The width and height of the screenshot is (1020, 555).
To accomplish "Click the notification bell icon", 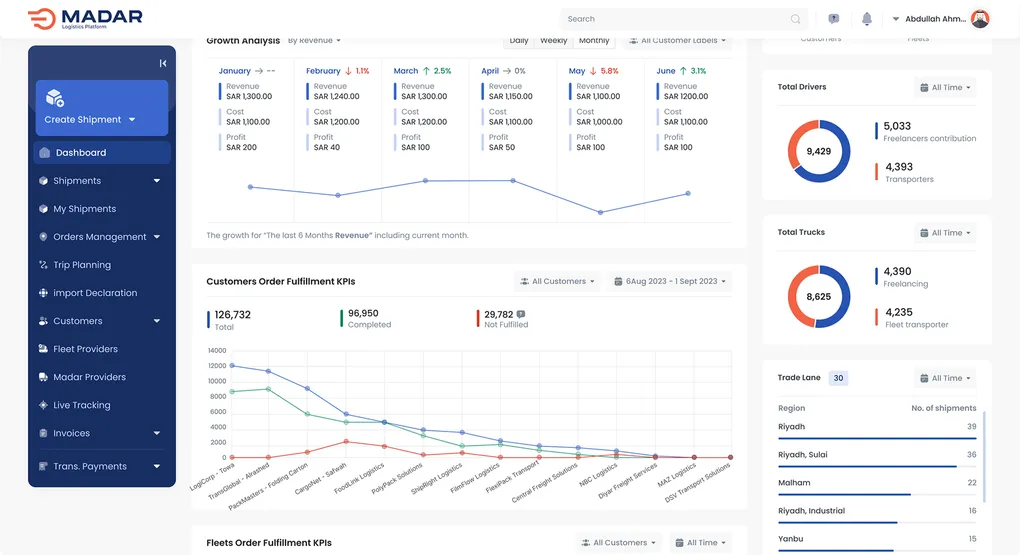I will pos(866,19).
